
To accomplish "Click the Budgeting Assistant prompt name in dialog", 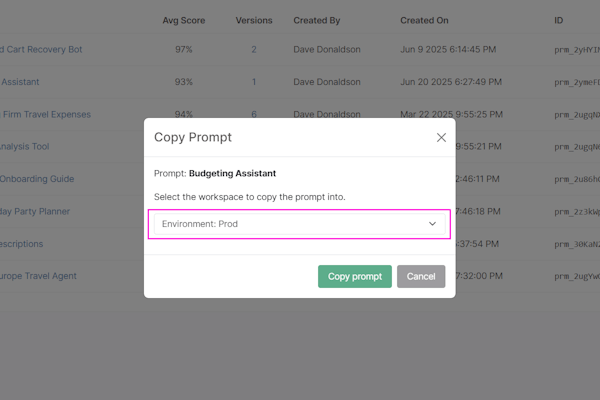I will pyautogui.click(x=232, y=173).
